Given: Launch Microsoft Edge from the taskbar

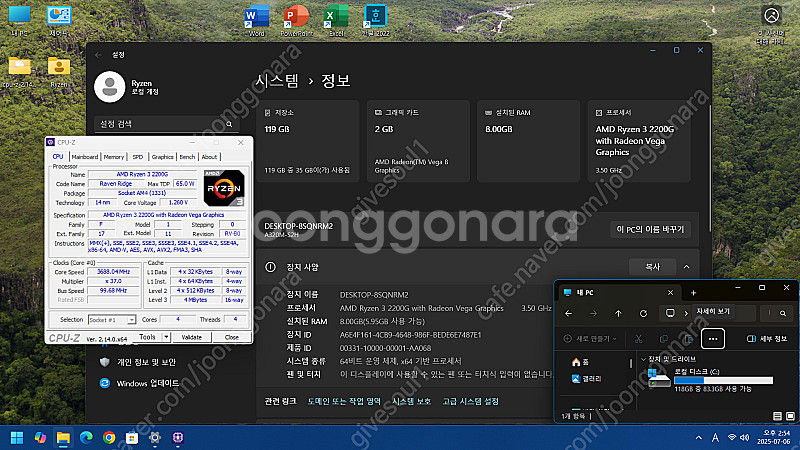Looking at the screenshot, I should pyautogui.click(x=86, y=438).
